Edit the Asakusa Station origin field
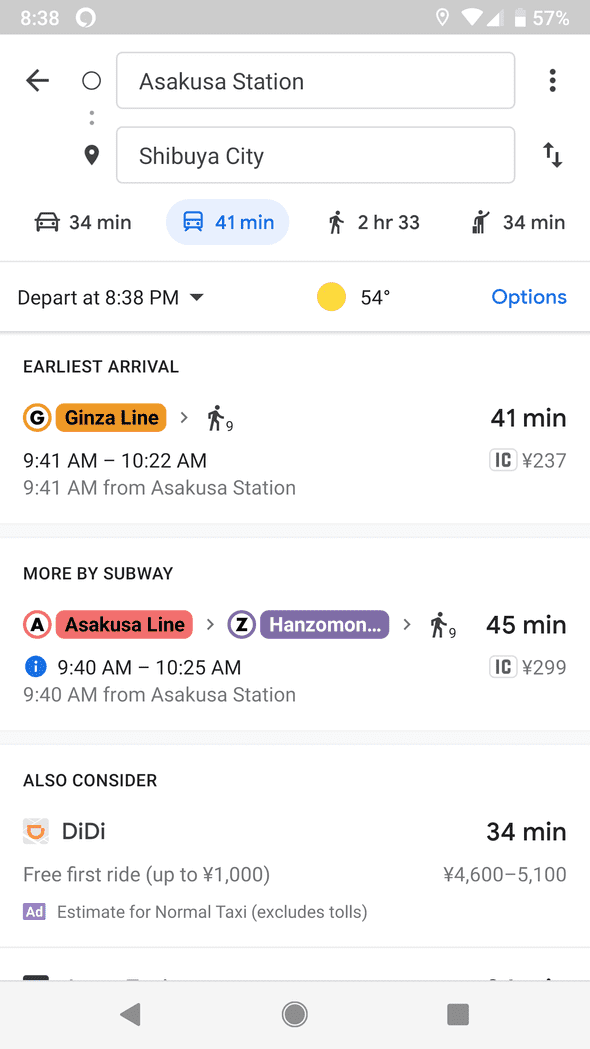Screen dimensions: 590x1049 316,80
